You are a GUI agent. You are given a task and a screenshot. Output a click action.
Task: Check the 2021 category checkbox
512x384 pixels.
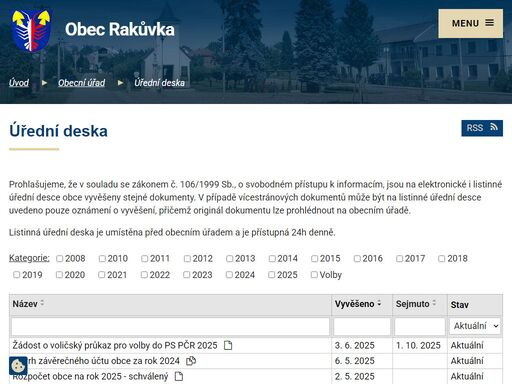point(102,275)
